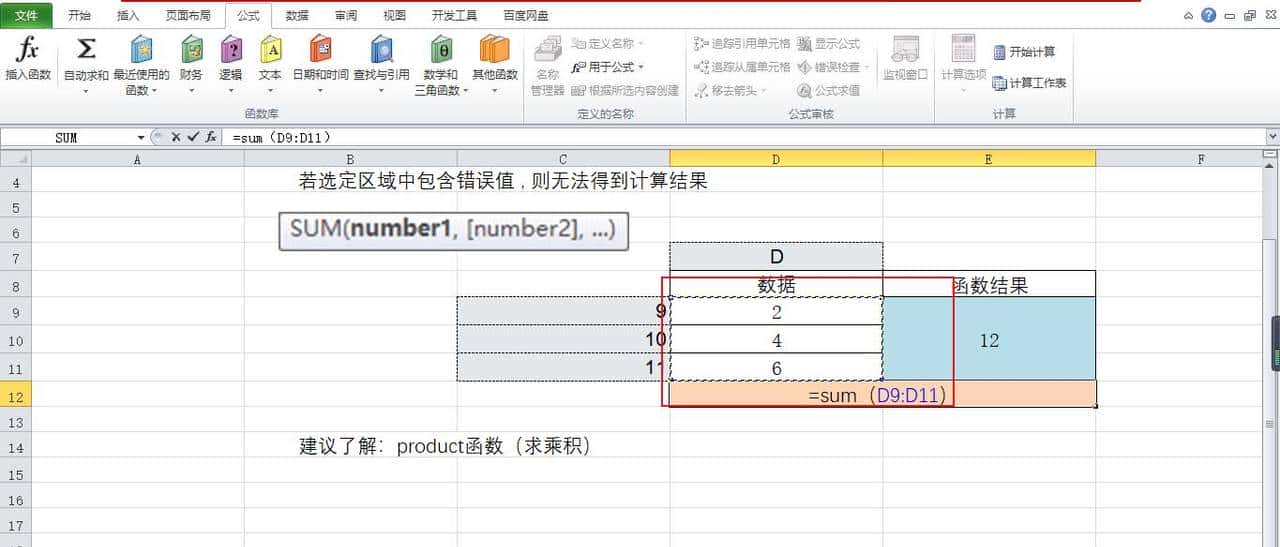Viewport: 1280px width, 547px height.
Task: Open the Math & Trig (数学和三角函数) icon
Action: point(440,49)
